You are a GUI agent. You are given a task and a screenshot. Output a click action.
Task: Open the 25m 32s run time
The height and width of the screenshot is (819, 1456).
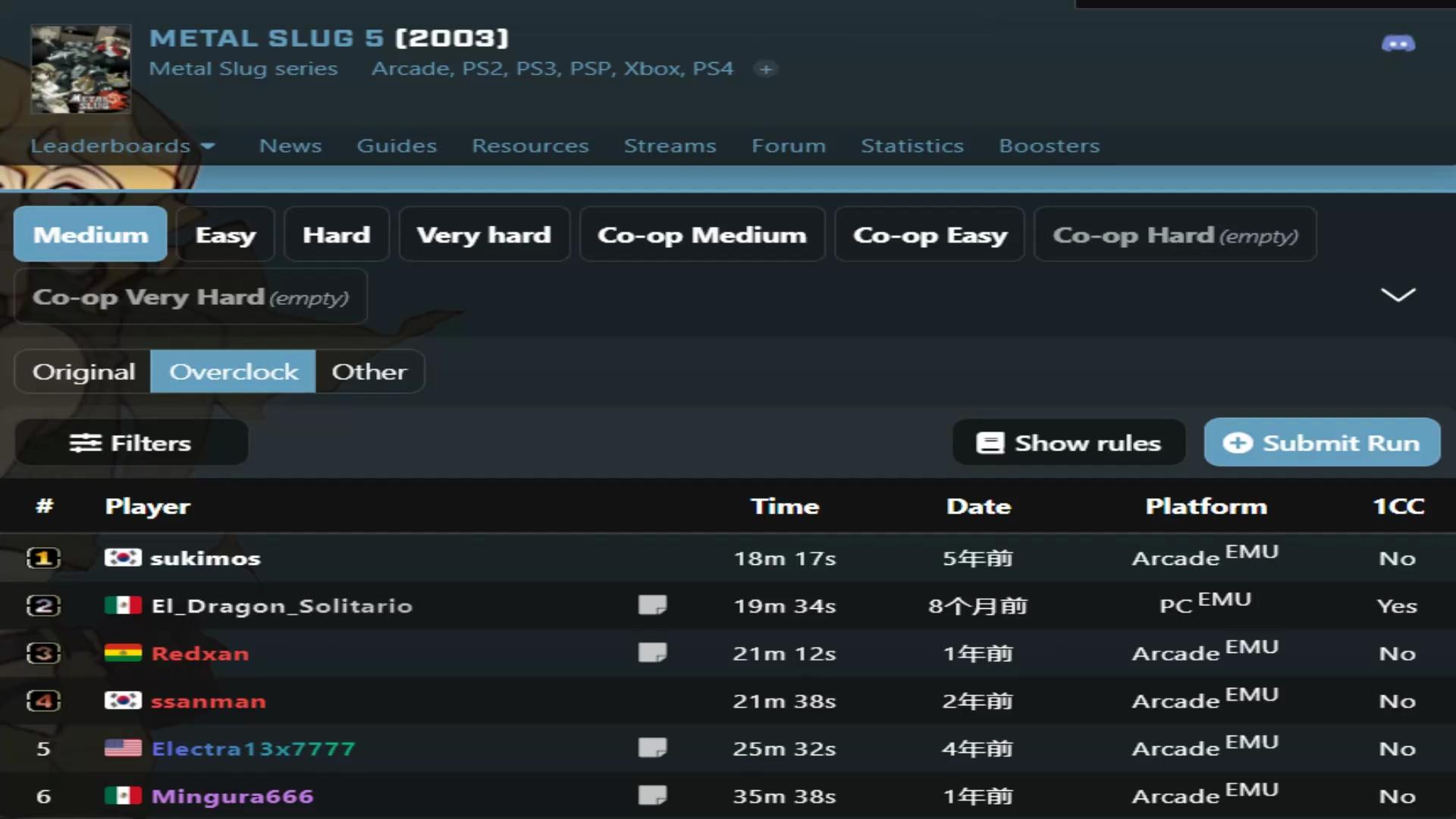(x=784, y=748)
